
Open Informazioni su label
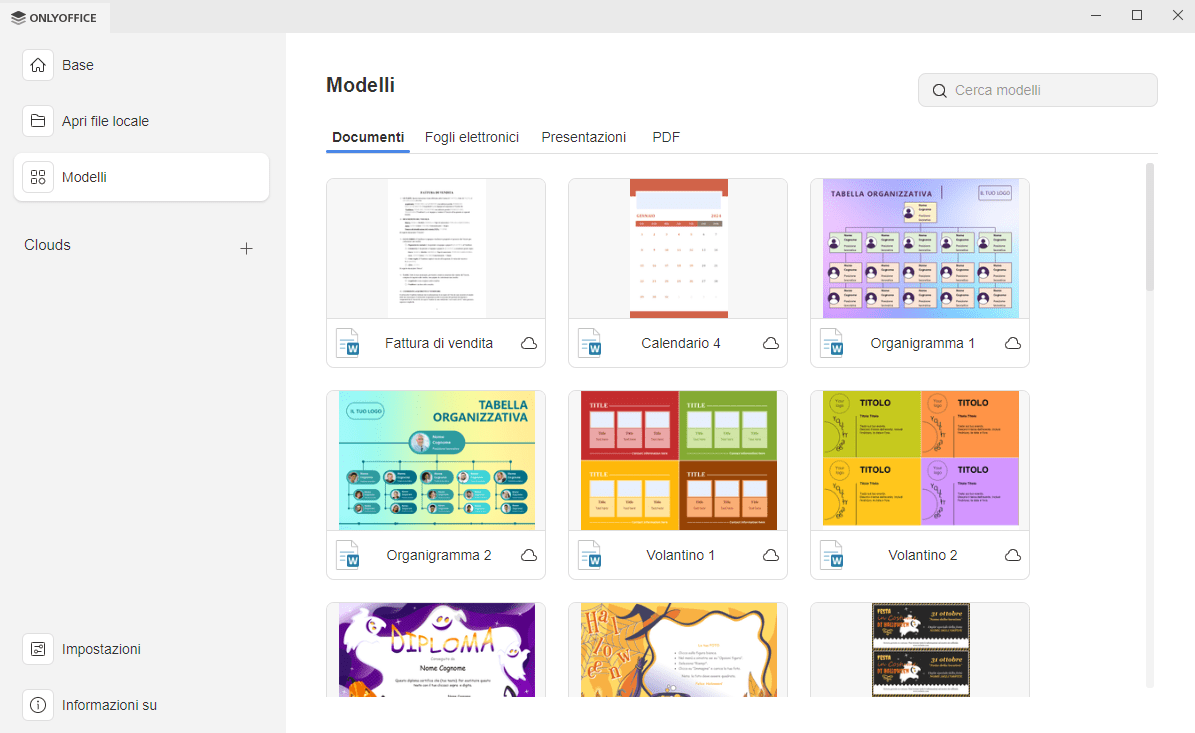(109, 705)
